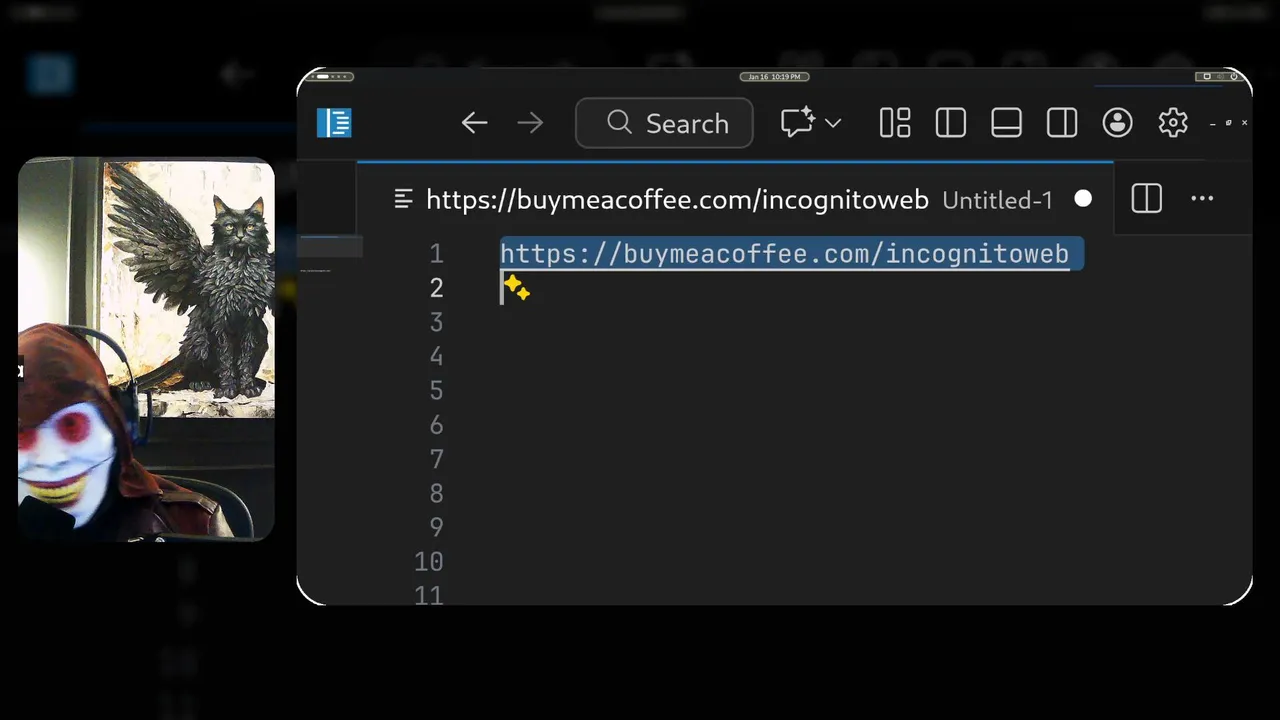1280x720 pixels.
Task: Click line number 10 in gutter
Action: pyautogui.click(x=429, y=561)
